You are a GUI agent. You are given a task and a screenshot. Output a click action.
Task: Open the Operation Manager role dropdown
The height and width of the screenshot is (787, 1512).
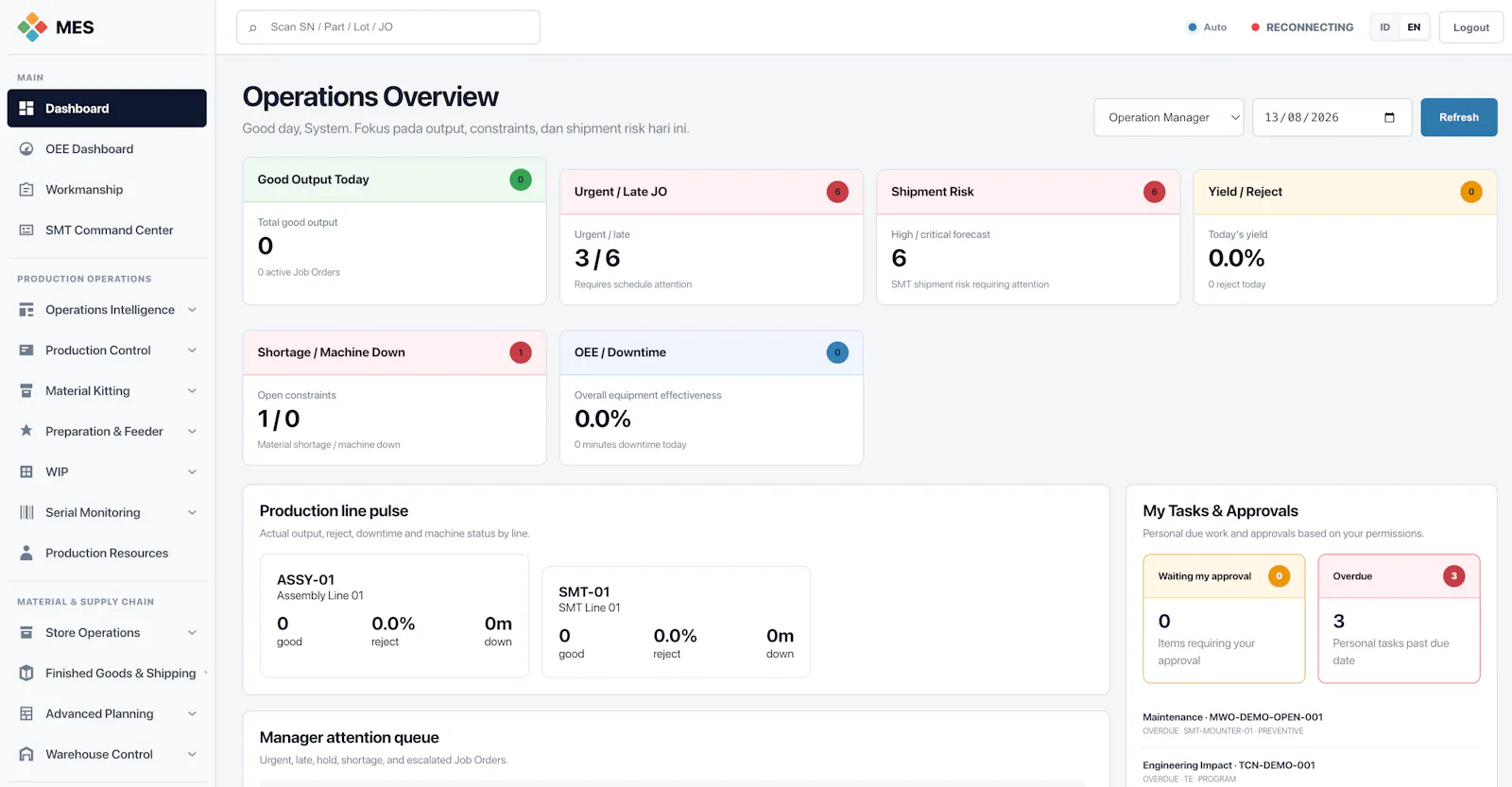tap(1169, 117)
